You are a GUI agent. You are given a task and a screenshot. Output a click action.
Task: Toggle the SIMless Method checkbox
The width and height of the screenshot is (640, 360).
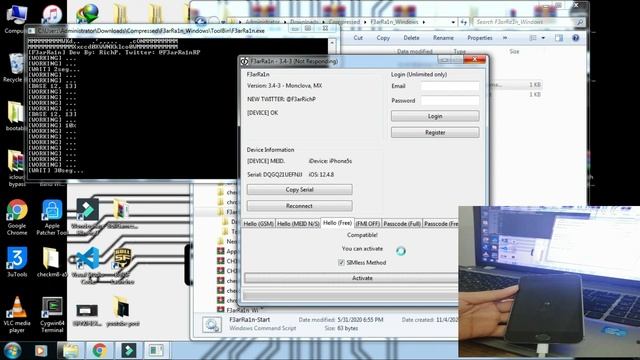coord(341,262)
